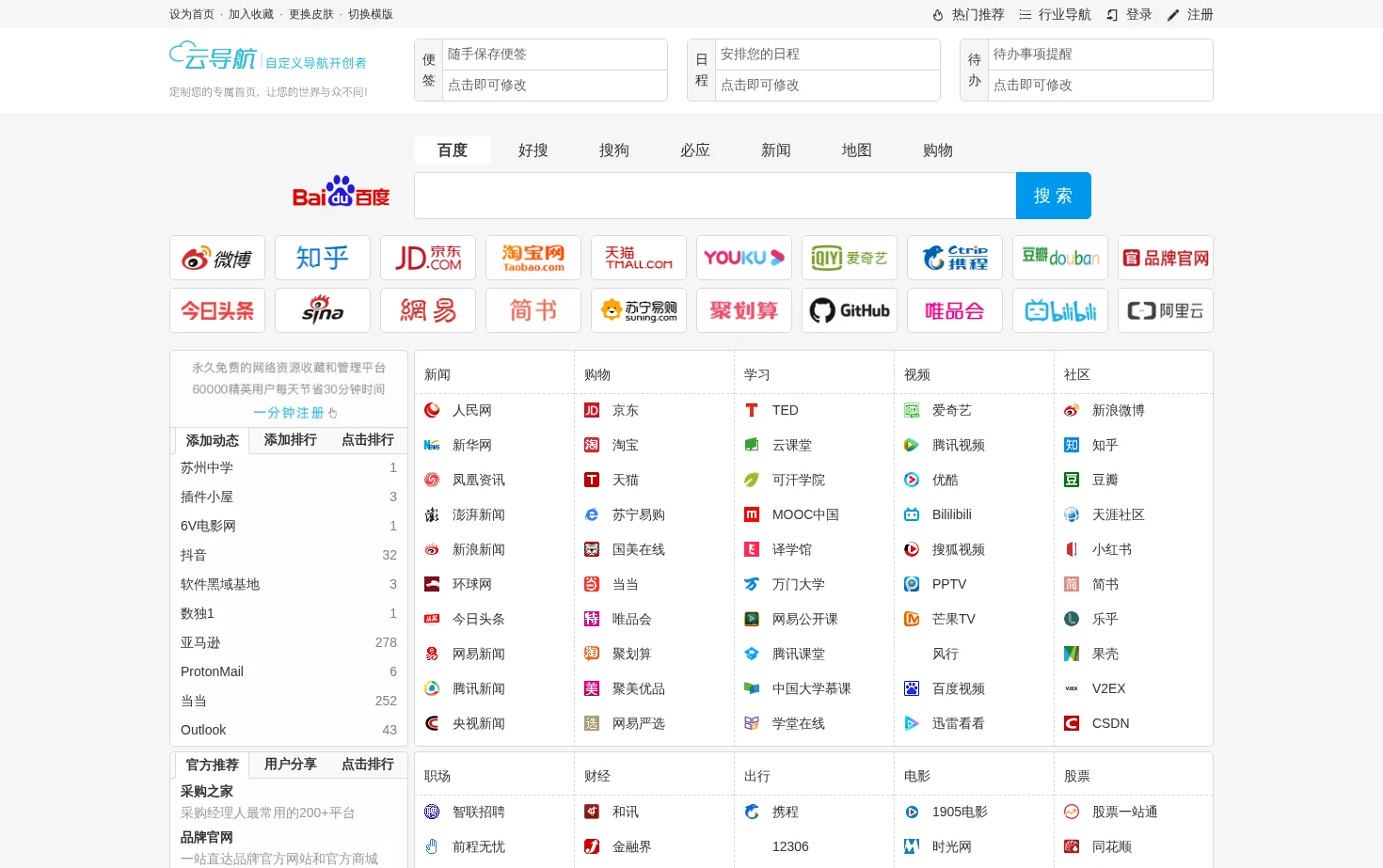This screenshot has width=1383, height=868.
Task: Click the 搜索 search button
Action: pos(1054,196)
